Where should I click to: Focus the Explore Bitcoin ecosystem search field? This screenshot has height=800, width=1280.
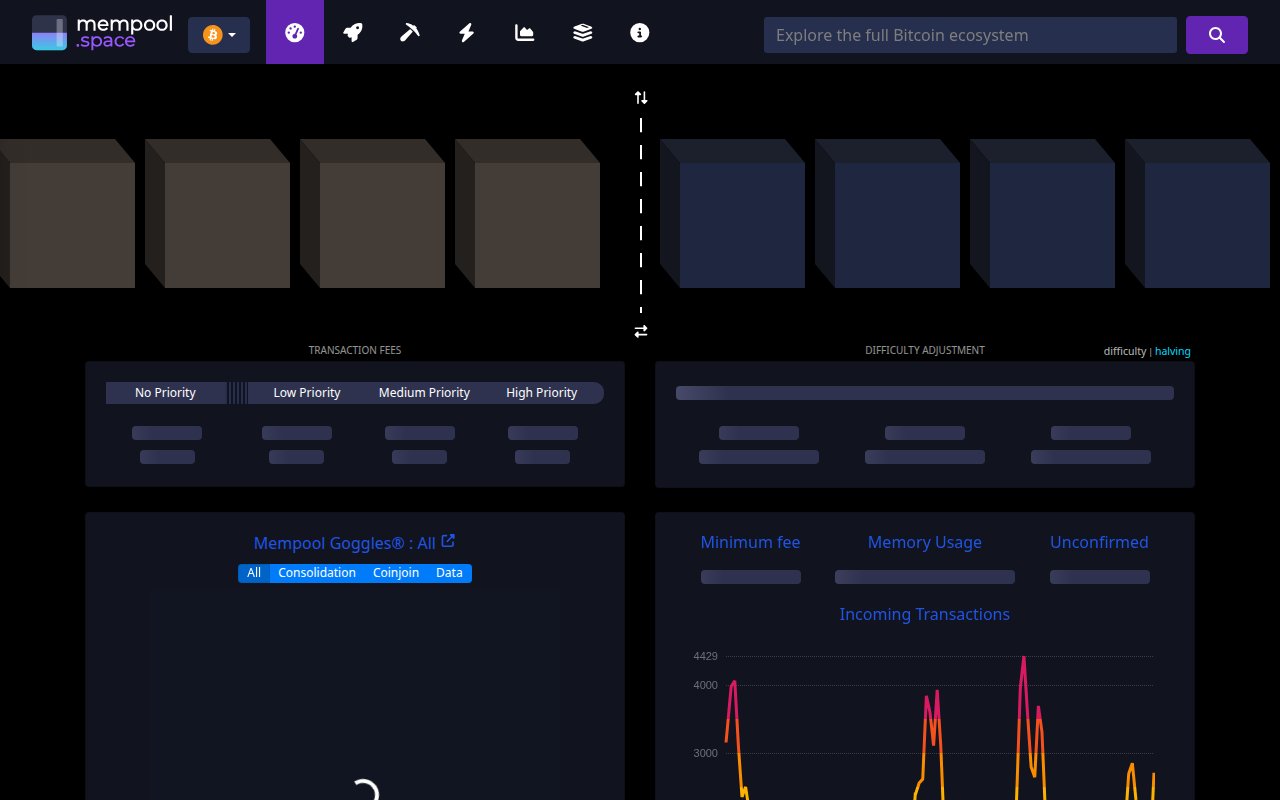click(969, 35)
